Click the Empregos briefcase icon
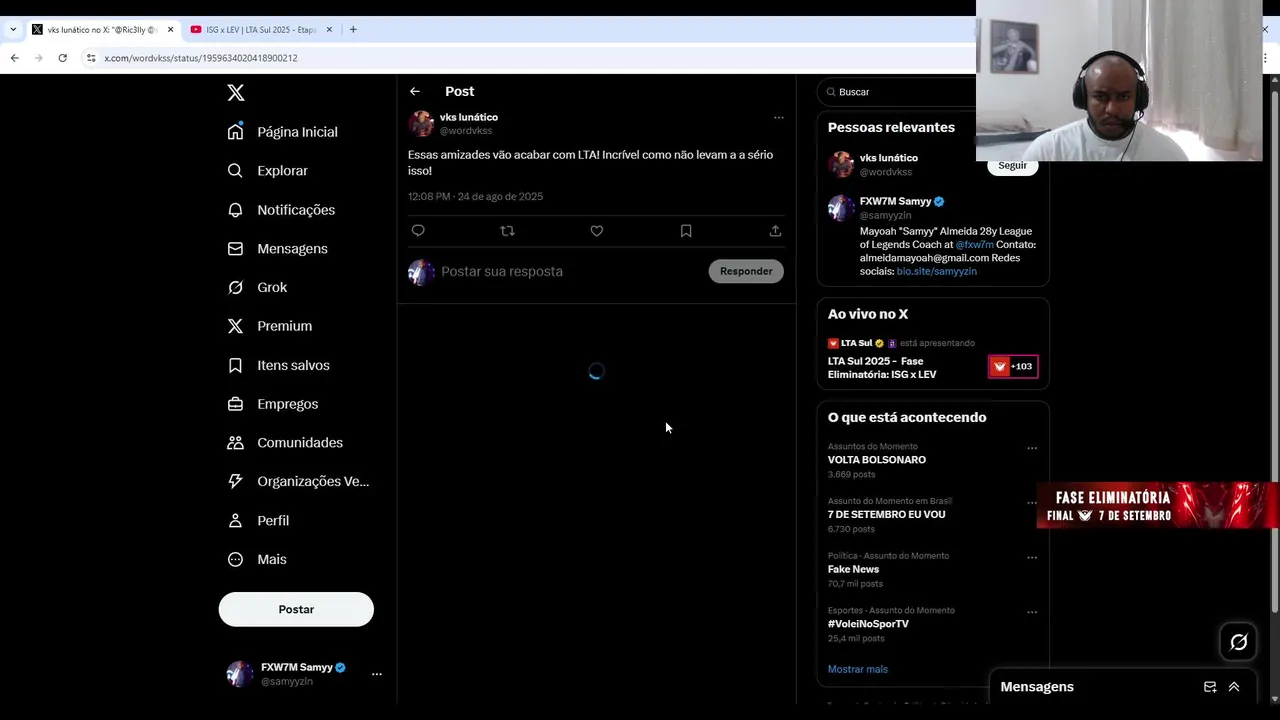1280x720 pixels. 235,404
